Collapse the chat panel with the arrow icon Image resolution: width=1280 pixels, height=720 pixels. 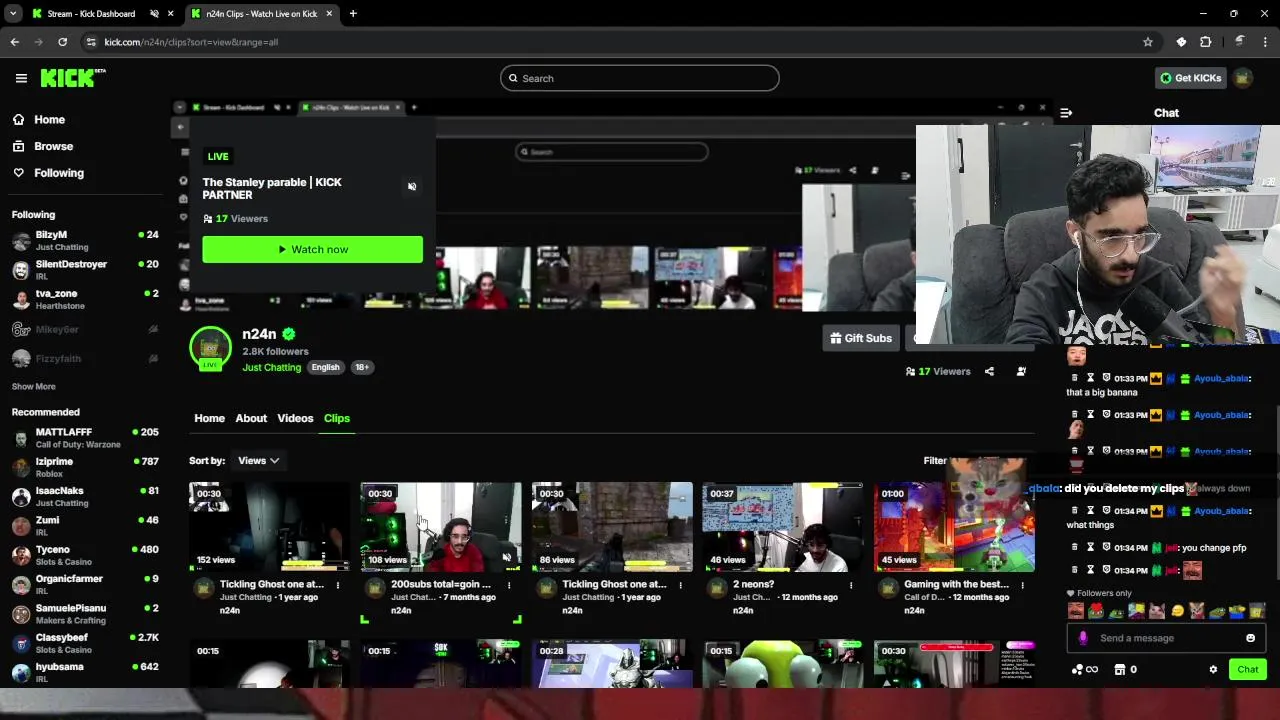pos(1066,113)
